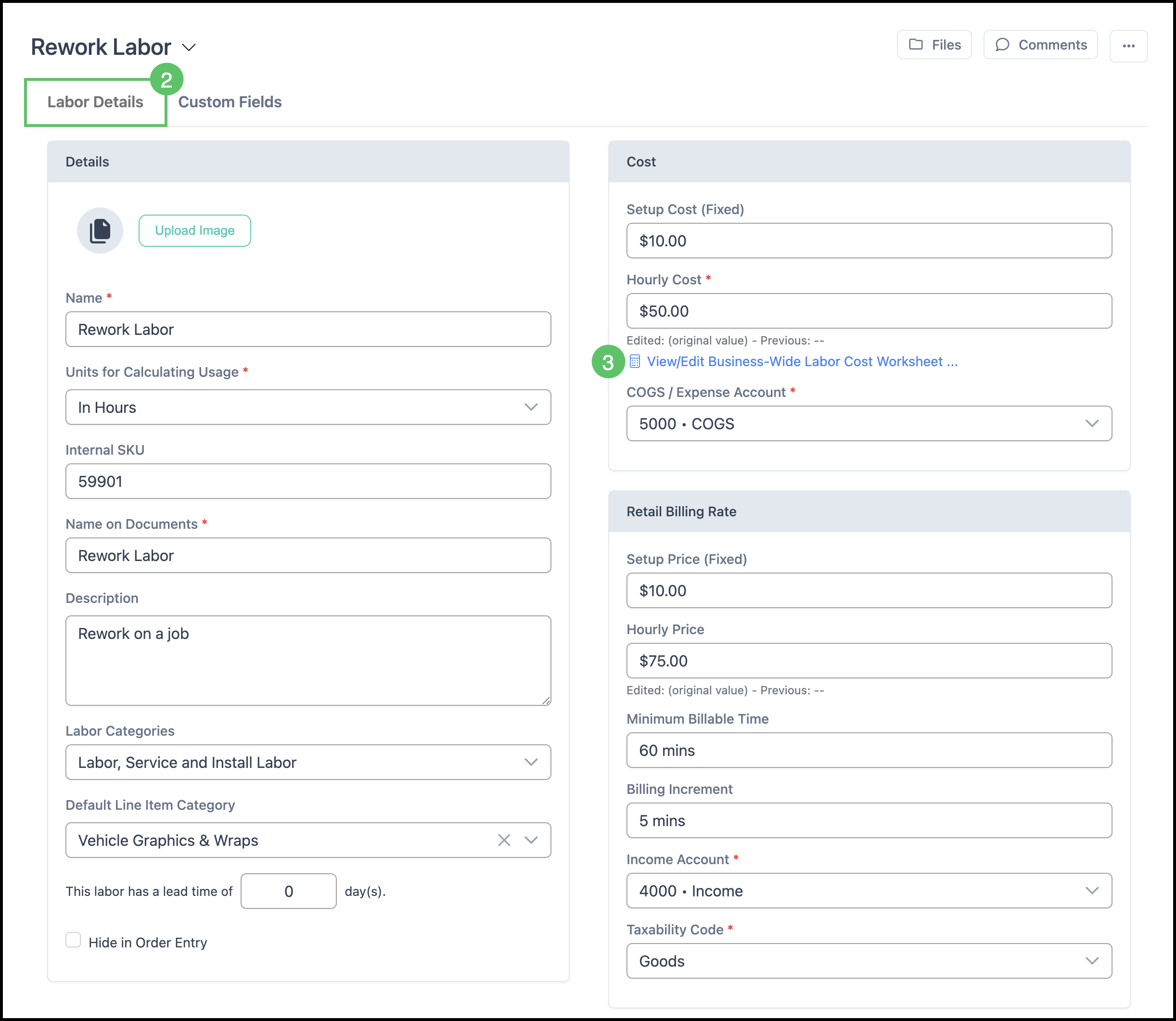This screenshot has width=1176, height=1021.
Task: Click the calculator icon beside worksheet link
Action: pos(635,362)
